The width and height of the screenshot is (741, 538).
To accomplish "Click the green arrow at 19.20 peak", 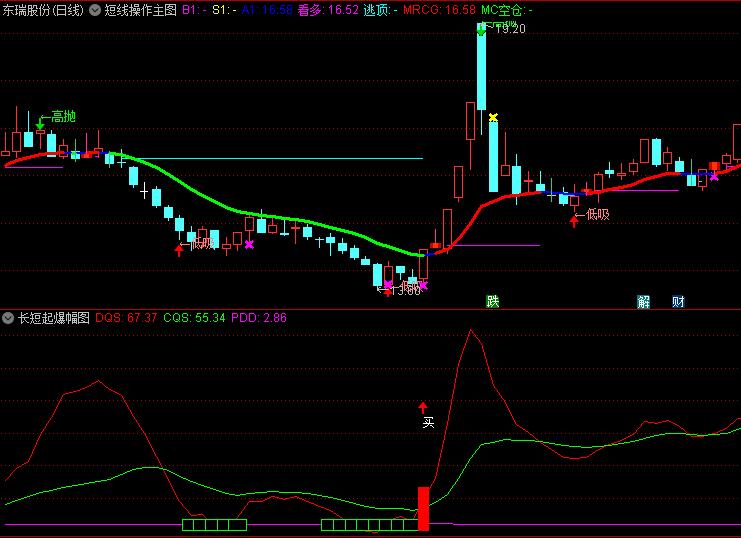I will 481,30.
